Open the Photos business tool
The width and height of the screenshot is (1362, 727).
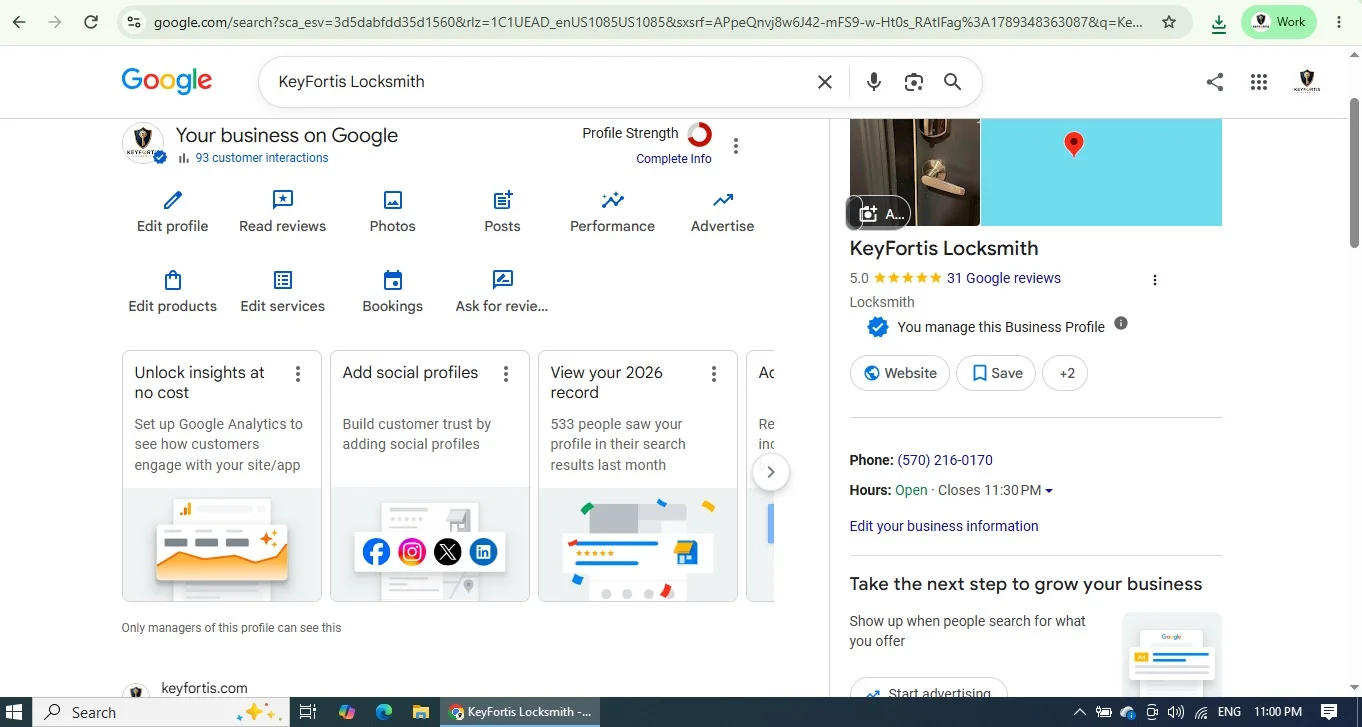pyautogui.click(x=393, y=212)
